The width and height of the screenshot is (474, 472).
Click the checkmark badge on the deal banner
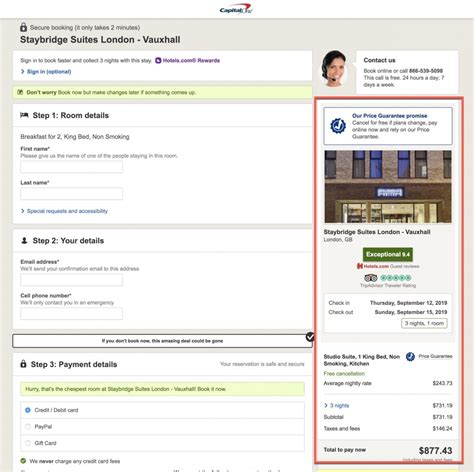pos(310,337)
